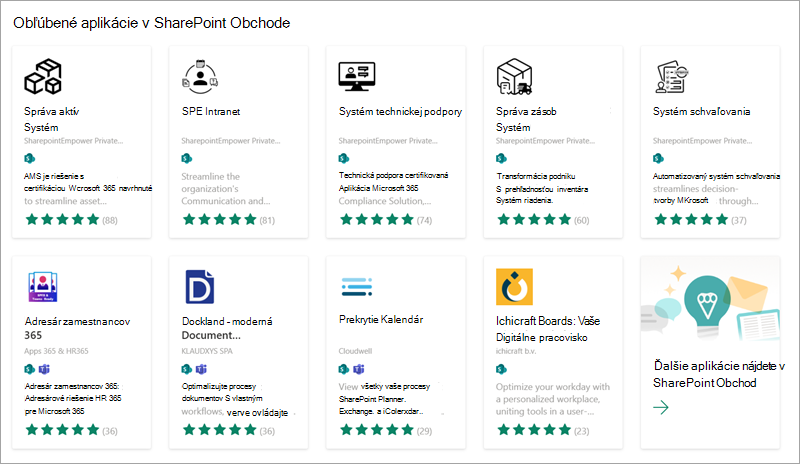The width and height of the screenshot is (800, 464).
Task: Click SharePoint badge on Prekrytie Kalendár card
Action: (344, 369)
